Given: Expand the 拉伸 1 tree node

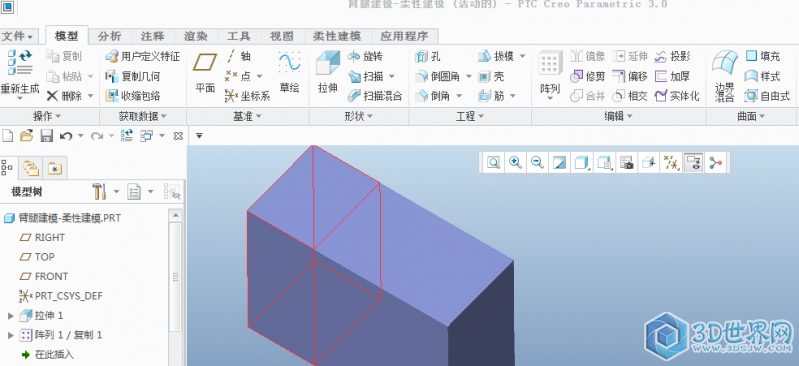Looking at the screenshot, I should 11,316.
